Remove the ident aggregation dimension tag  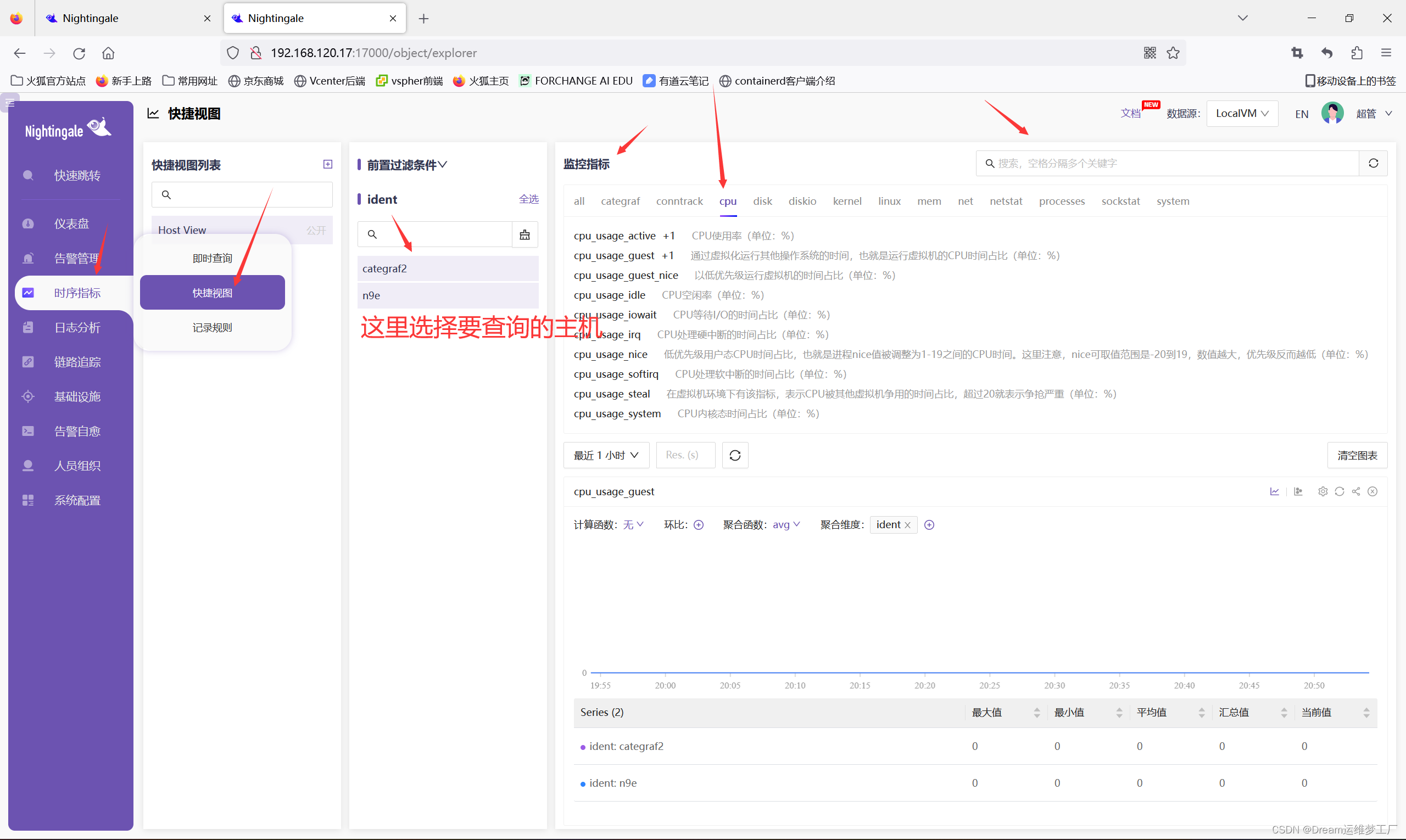(x=908, y=525)
